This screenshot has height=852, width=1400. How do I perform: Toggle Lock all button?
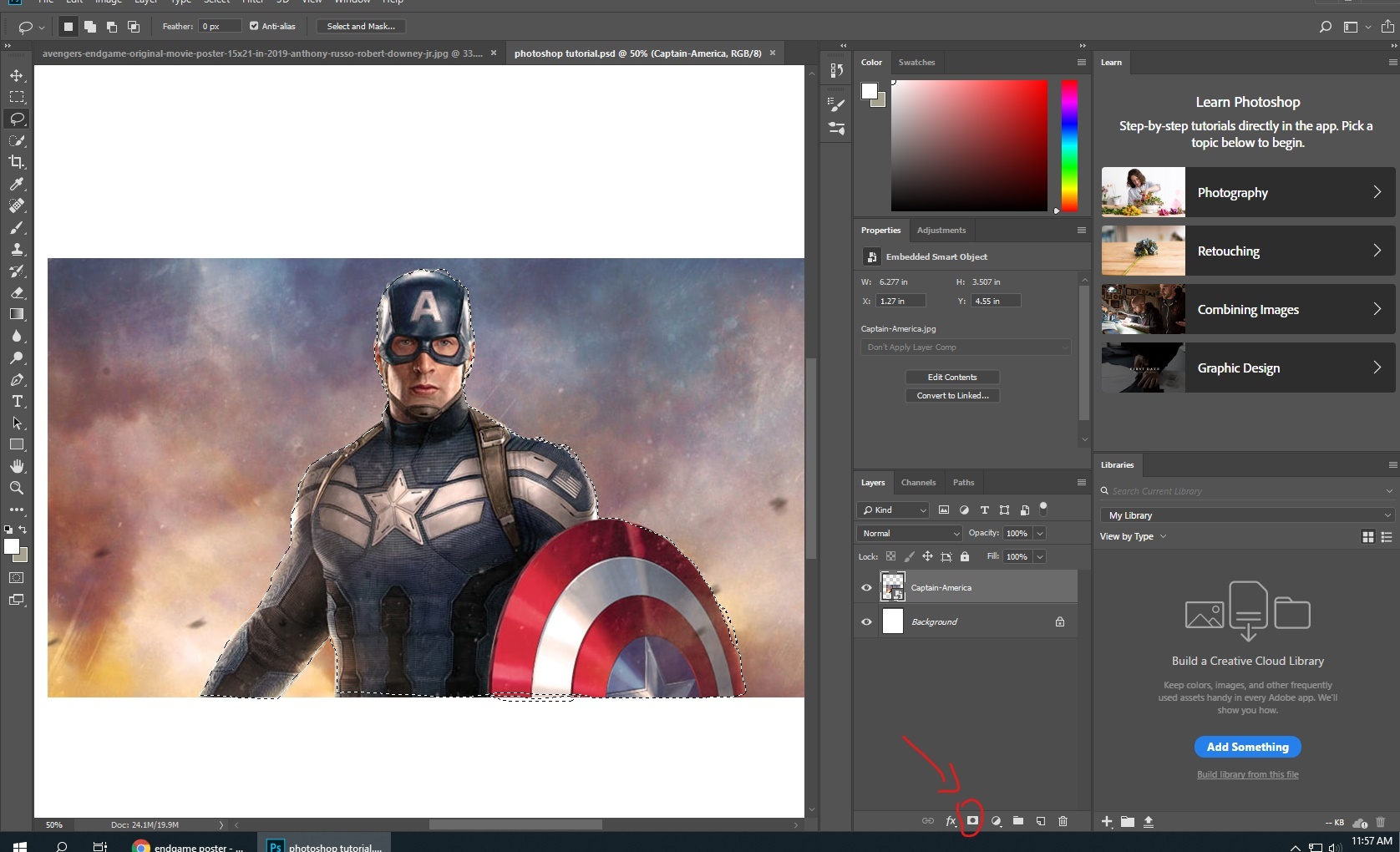(965, 556)
